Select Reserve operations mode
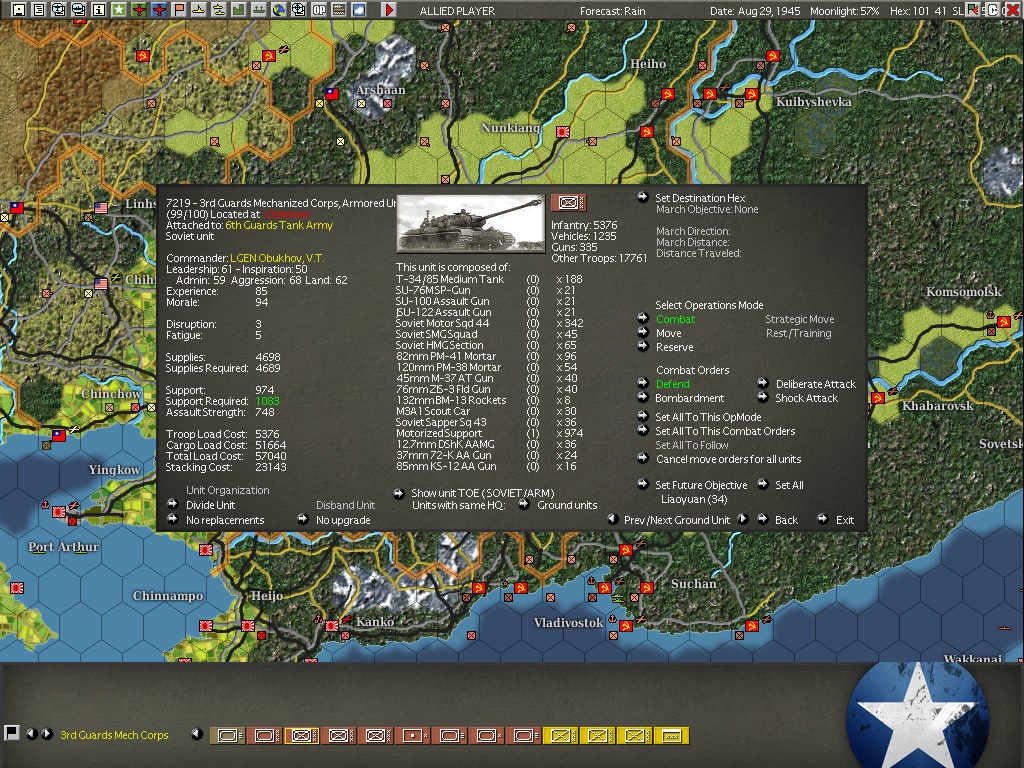1024x768 pixels. click(x=675, y=347)
